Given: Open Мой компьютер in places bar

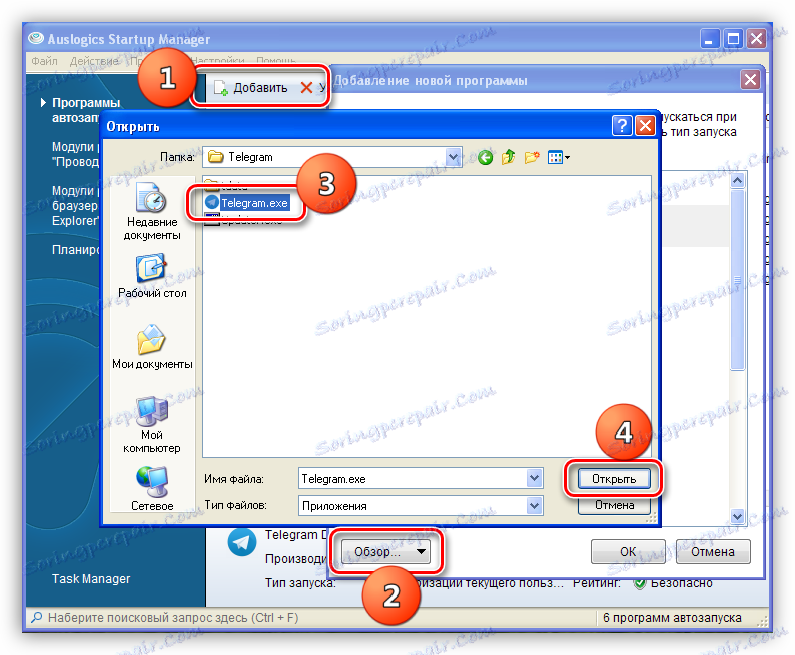Looking at the screenshot, I should click(x=152, y=425).
